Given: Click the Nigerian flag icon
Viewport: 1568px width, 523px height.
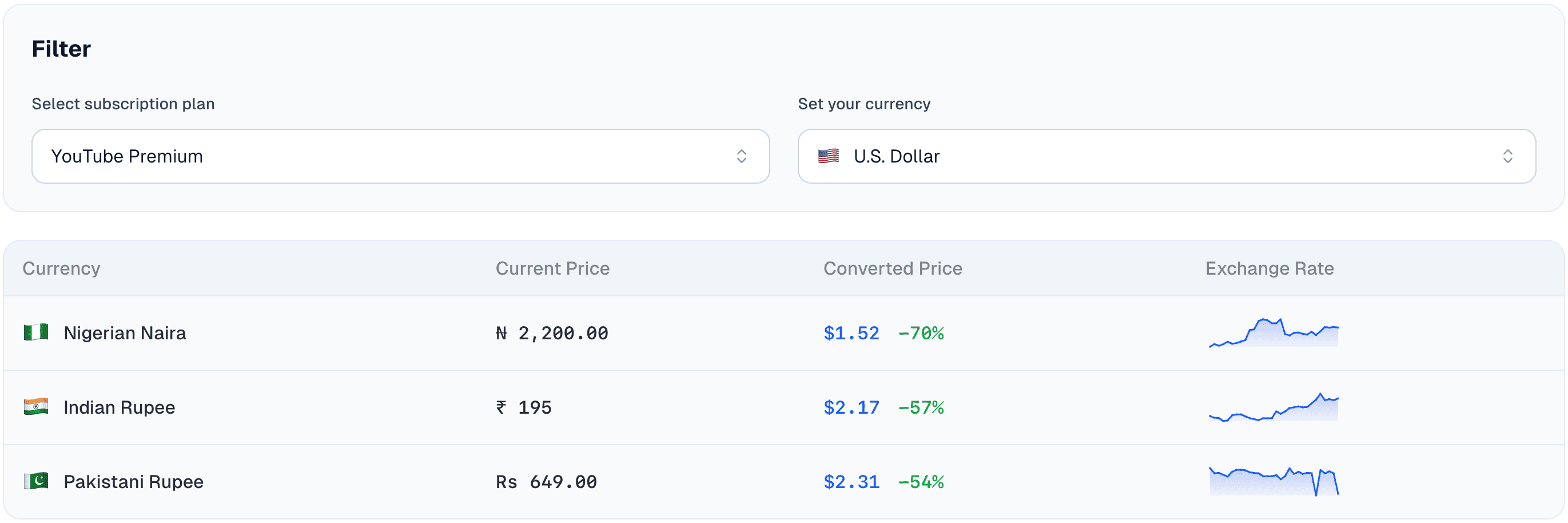Looking at the screenshot, I should tap(37, 332).
